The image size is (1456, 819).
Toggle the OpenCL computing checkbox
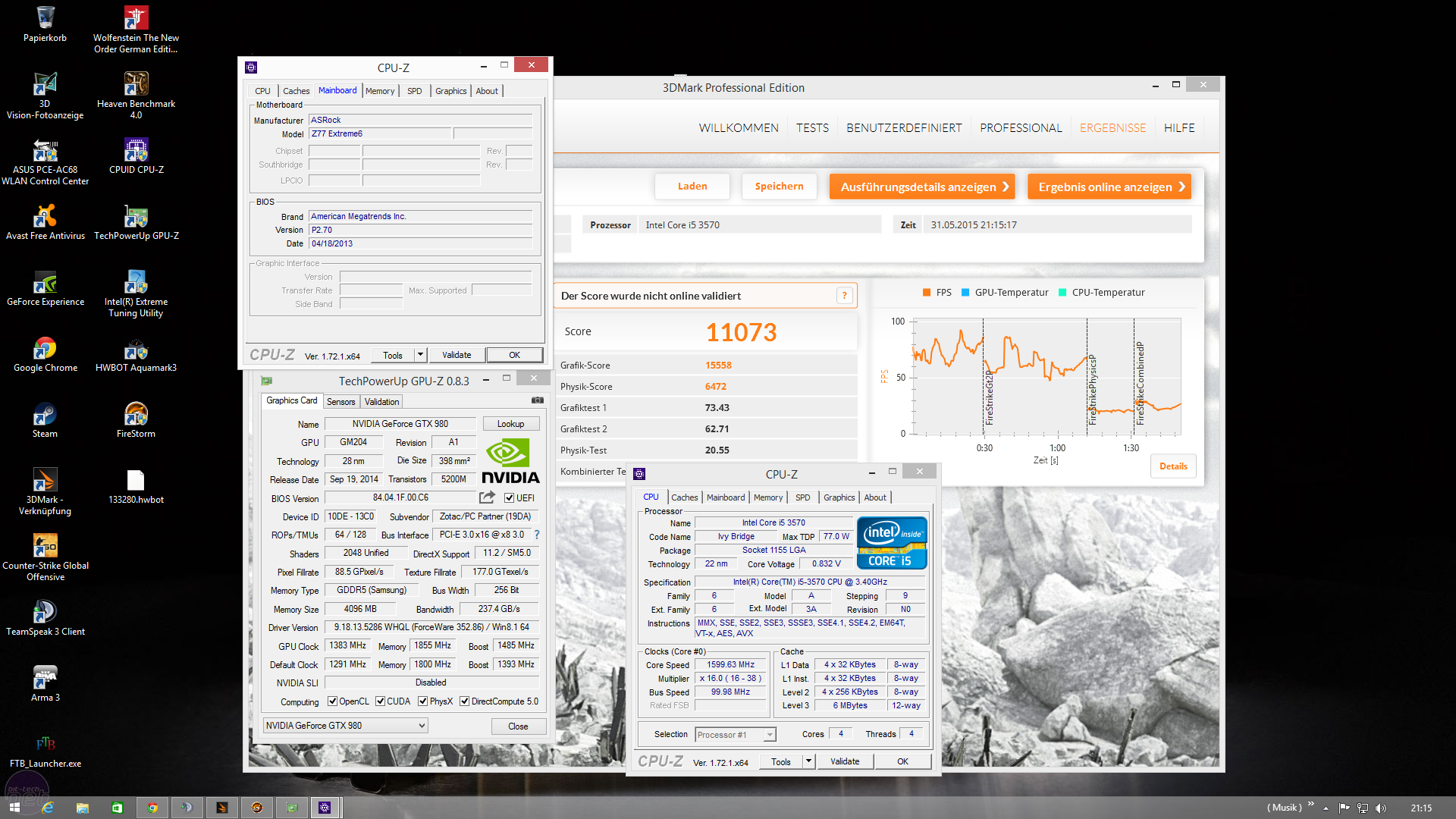(332, 701)
